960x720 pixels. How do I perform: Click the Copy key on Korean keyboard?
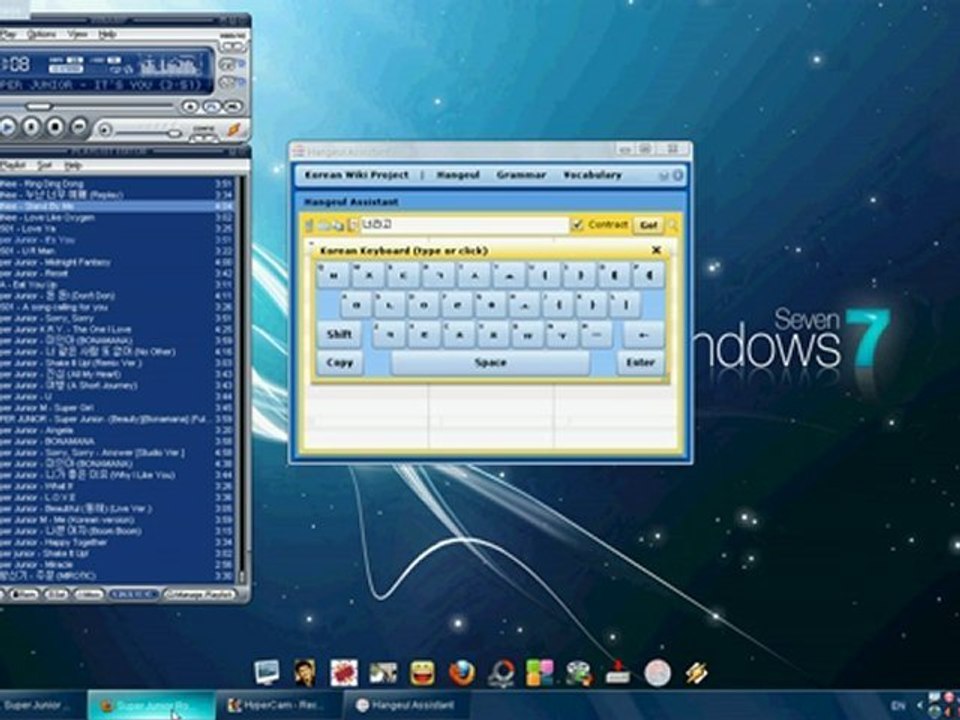click(340, 363)
